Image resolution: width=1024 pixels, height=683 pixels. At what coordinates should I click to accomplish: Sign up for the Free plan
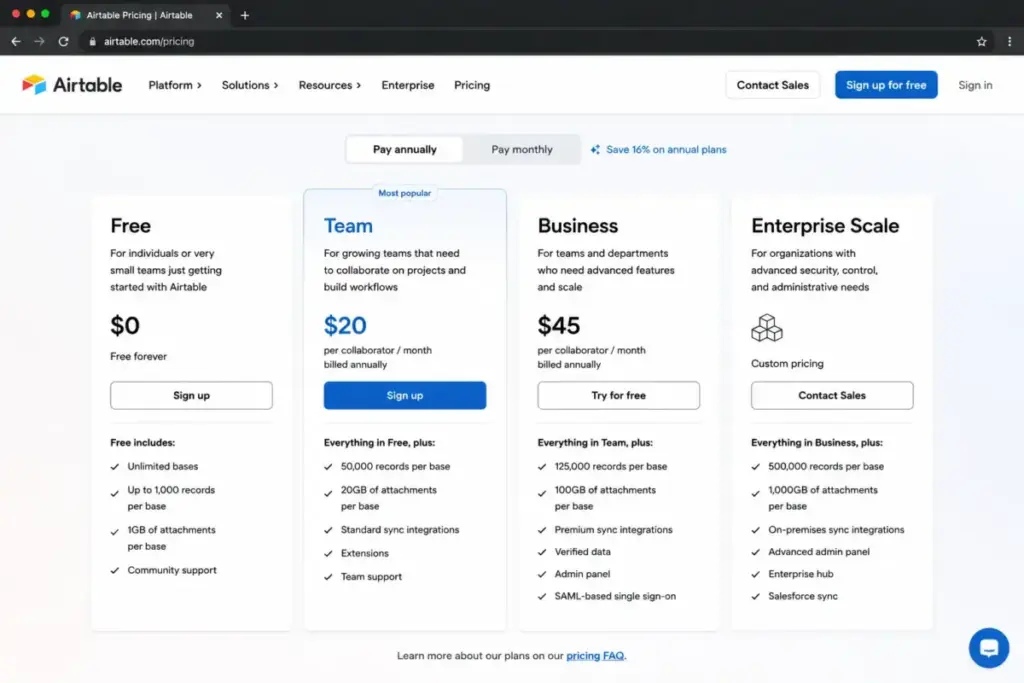pos(191,396)
